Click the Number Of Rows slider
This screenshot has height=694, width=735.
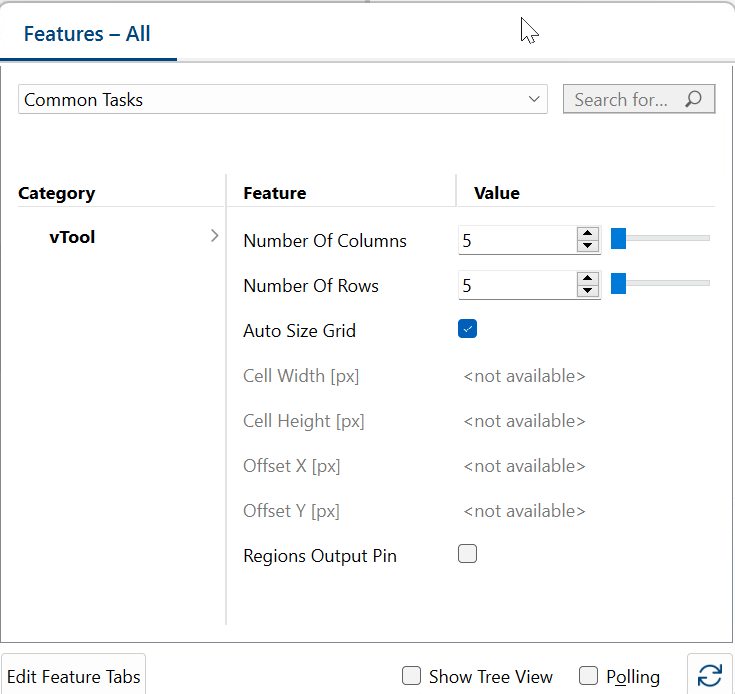tap(661, 284)
